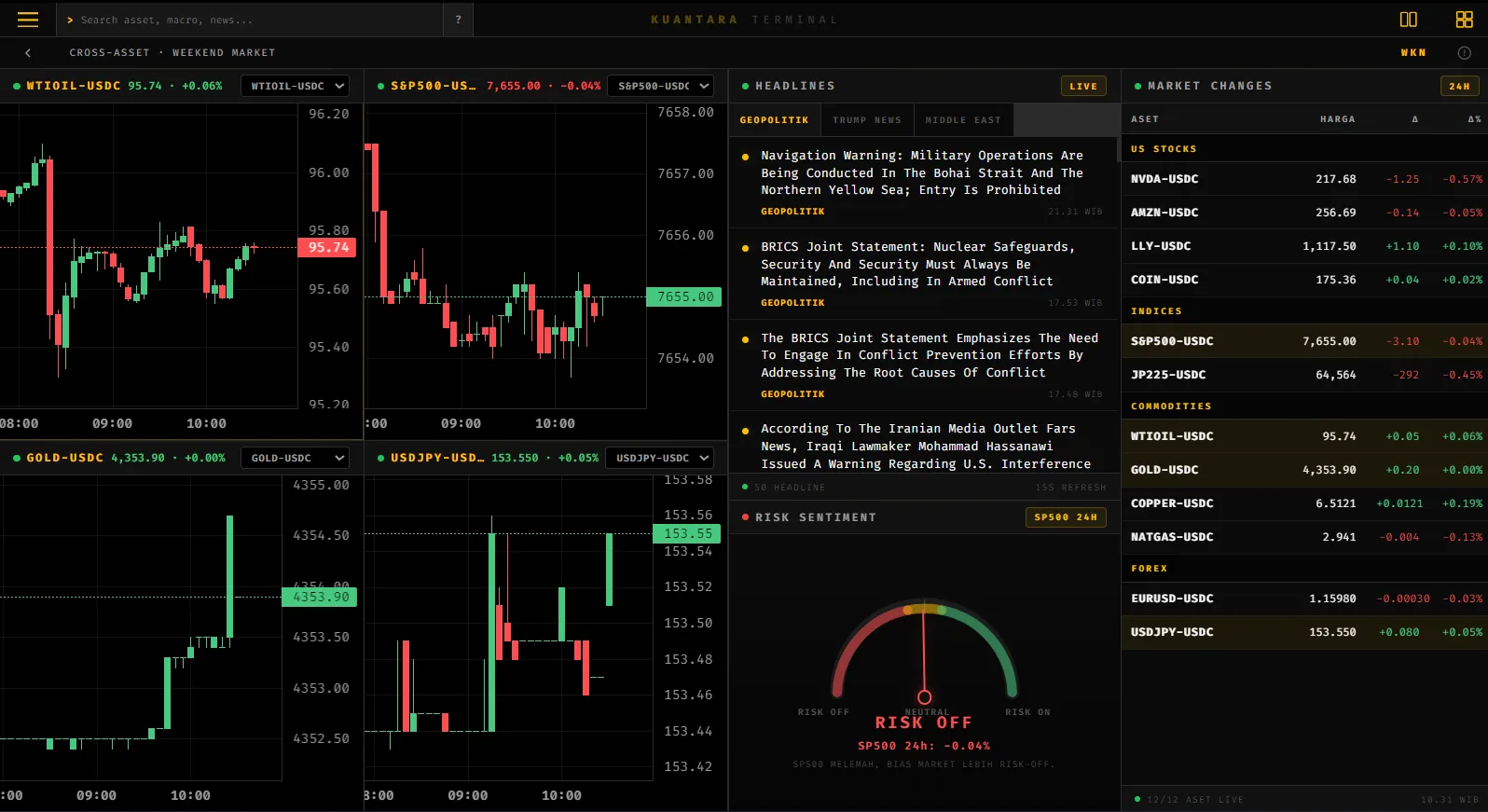Viewport: 1488px width, 812px height.
Task: Click the LIVE badge in Headlines
Action: pyautogui.click(x=1083, y=86)
